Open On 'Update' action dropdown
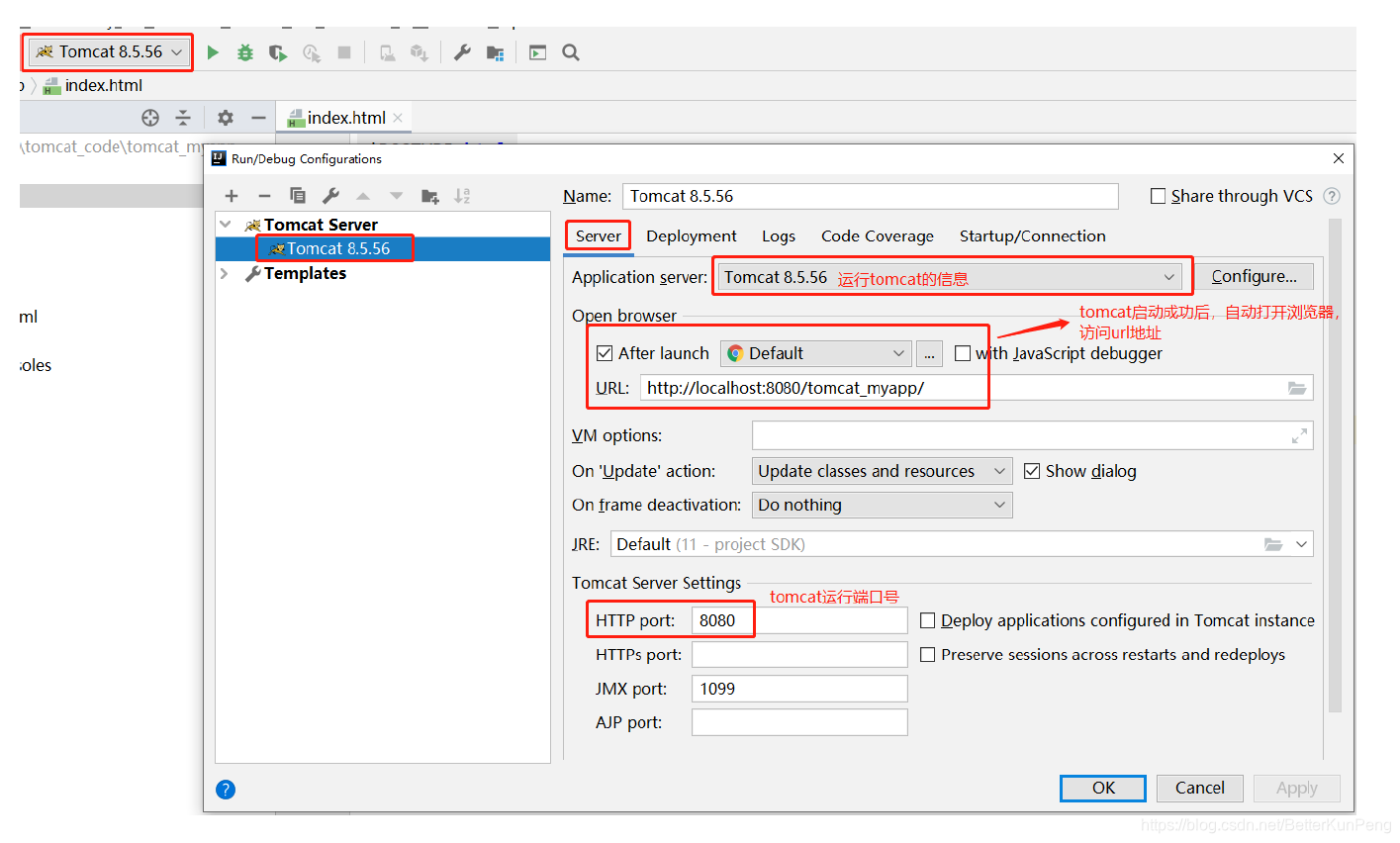Image resolution: width=1400 pixels, height=843 pixels. [x=882, y=471]
